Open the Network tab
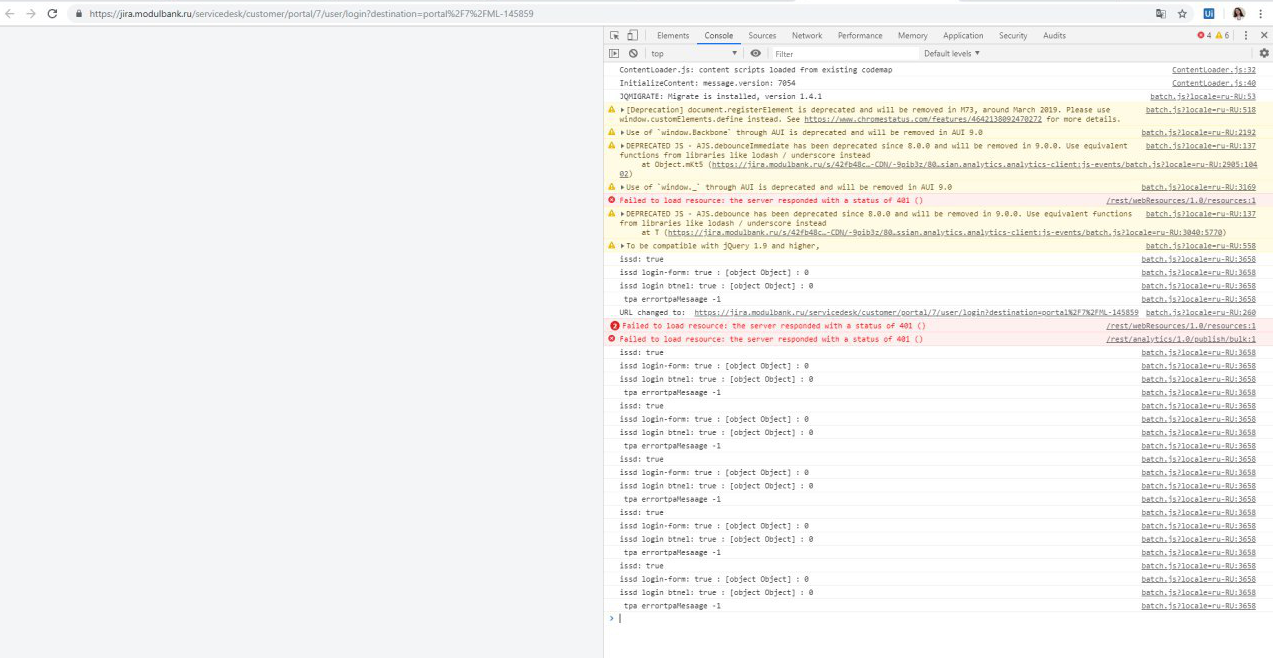The width and height of the screenshot is (1273, 658). [807, 35]
